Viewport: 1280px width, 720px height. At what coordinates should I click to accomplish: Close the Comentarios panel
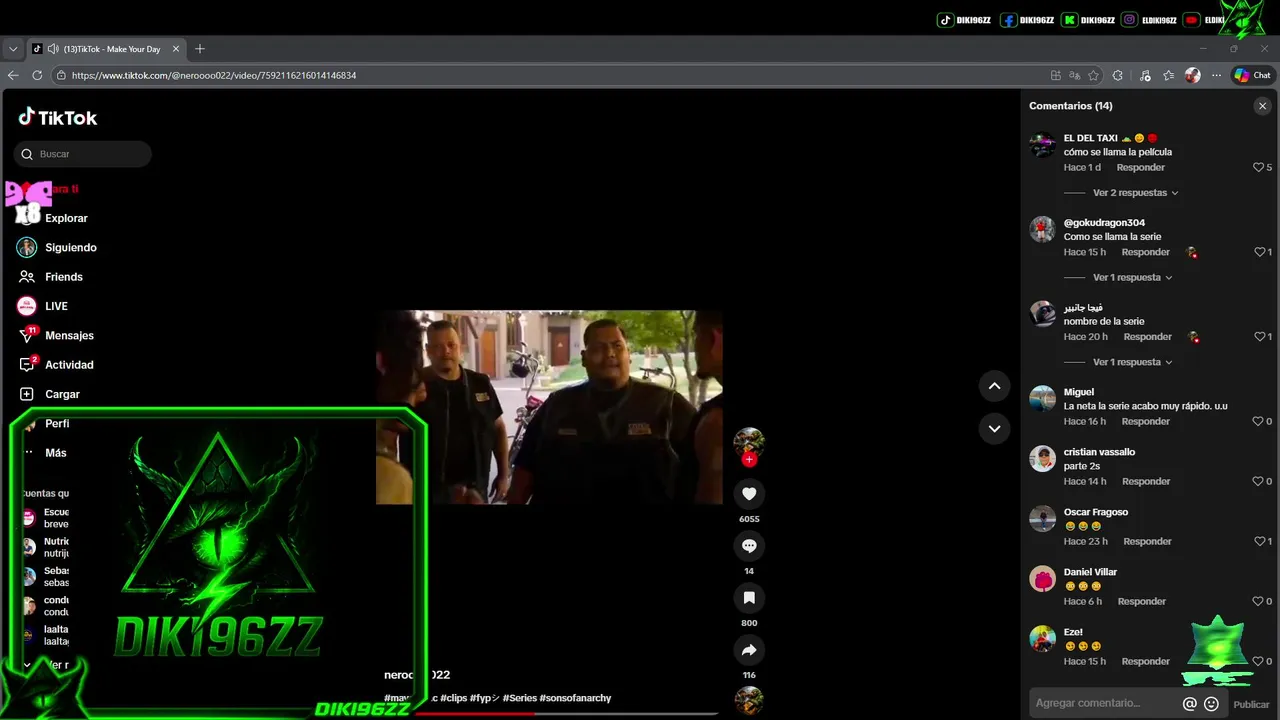[x=1262, y=106]
